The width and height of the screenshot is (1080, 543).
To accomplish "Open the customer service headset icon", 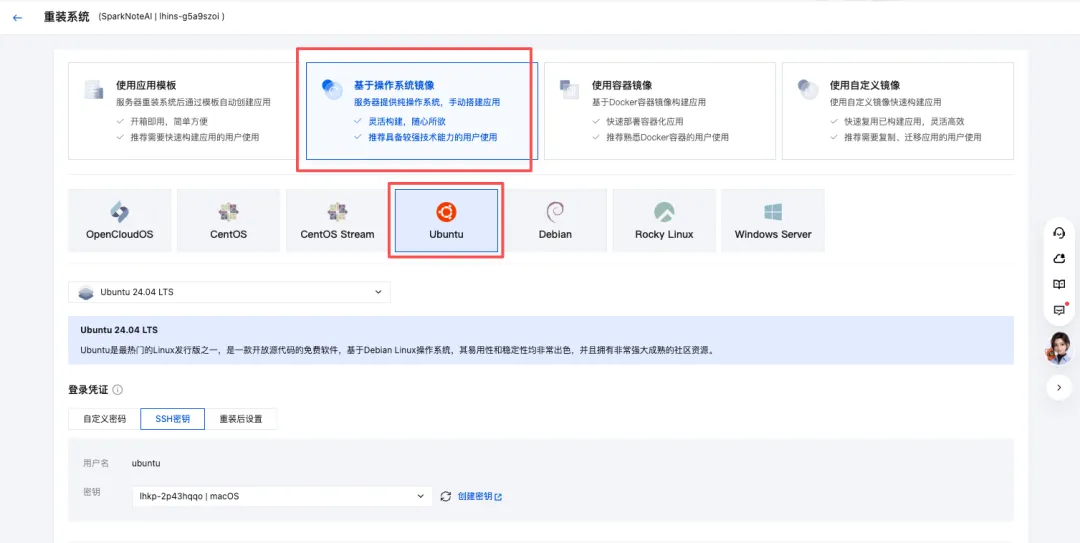I will (x=1059, y=233).
